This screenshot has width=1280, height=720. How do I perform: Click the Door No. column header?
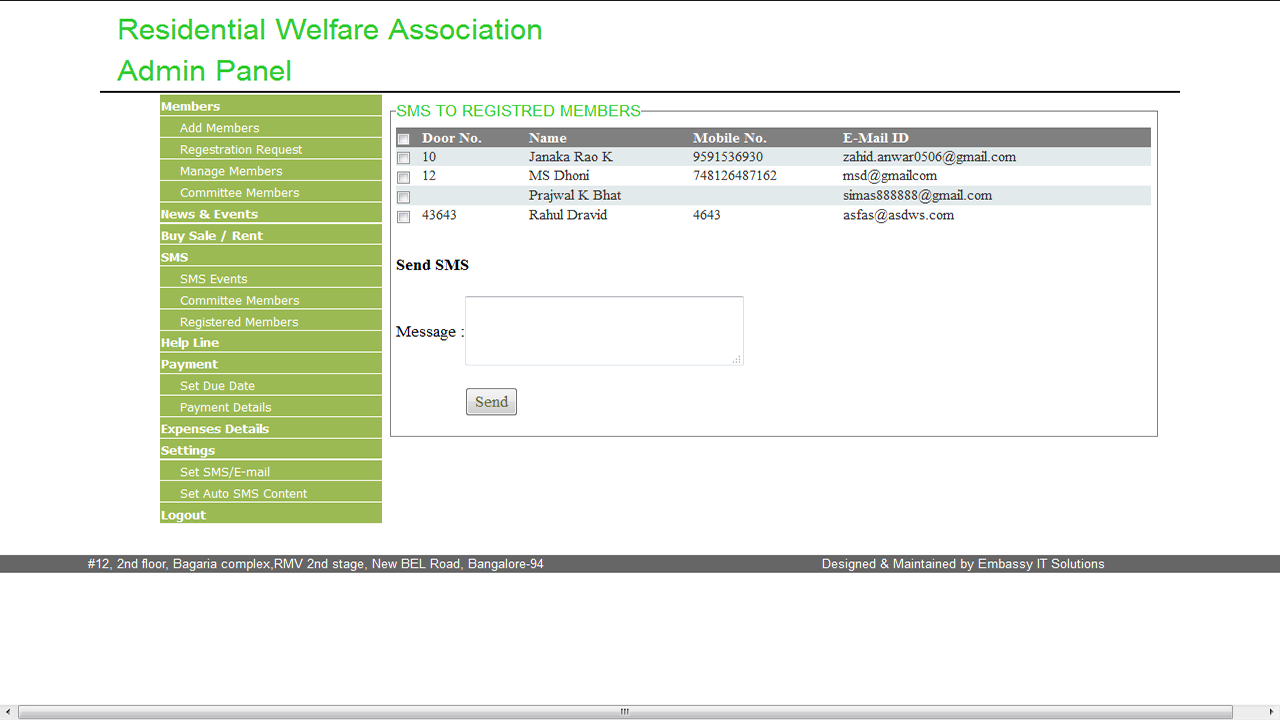pyautogui.click(x=452, y=138)
